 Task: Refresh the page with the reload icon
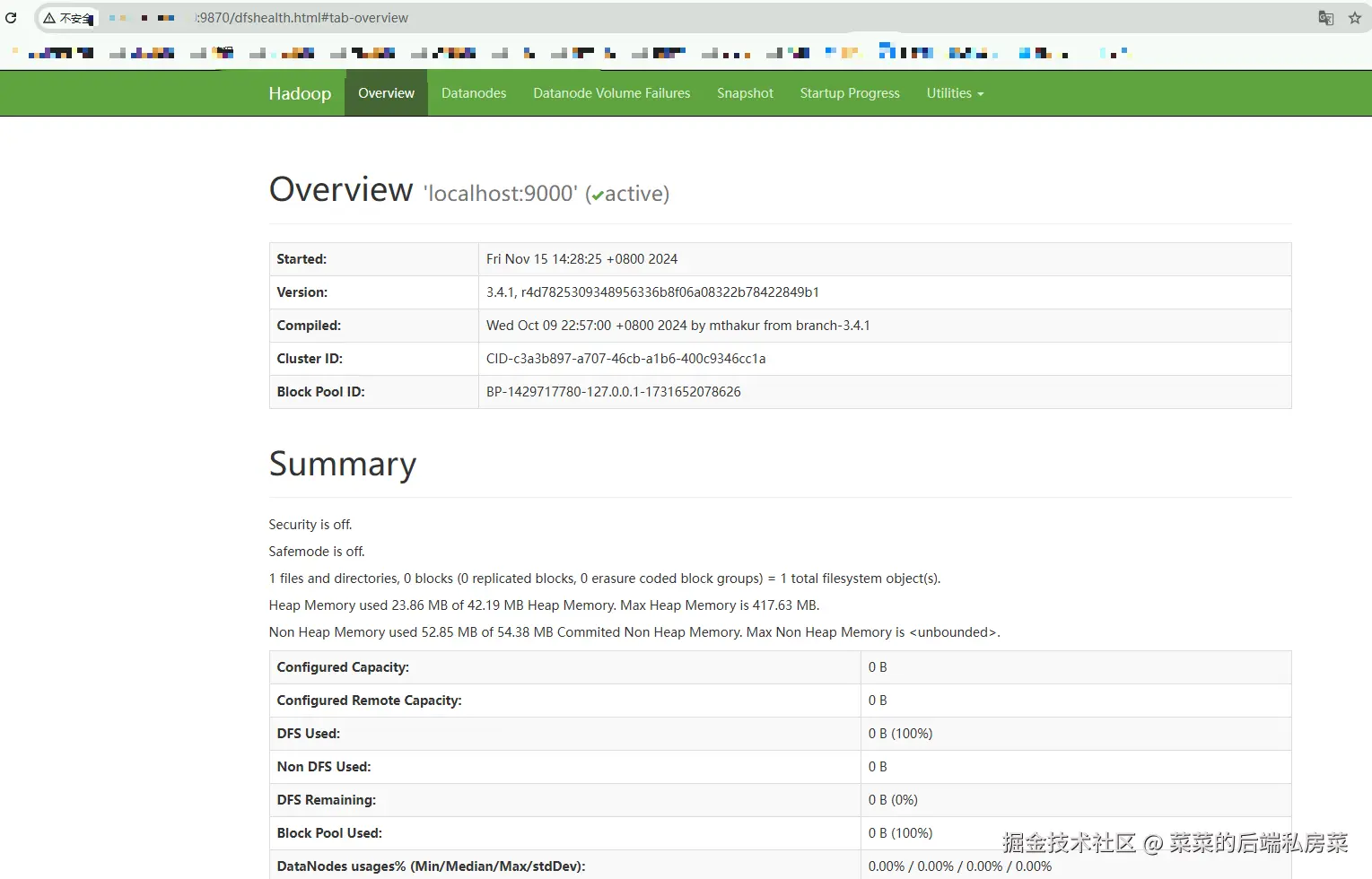[x=9, y=18]
